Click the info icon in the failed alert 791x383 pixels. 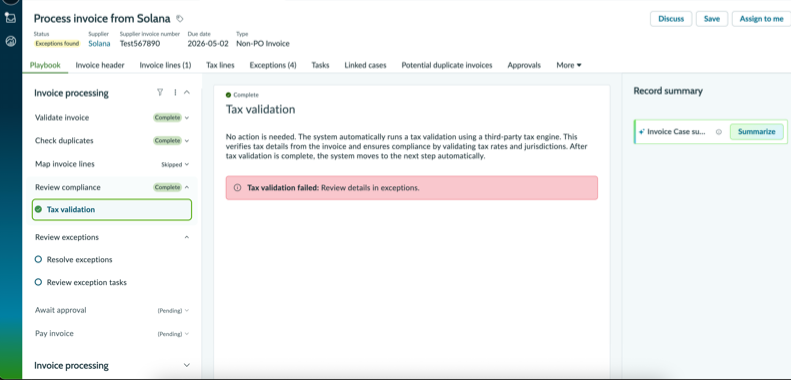[x=237, y=188]
